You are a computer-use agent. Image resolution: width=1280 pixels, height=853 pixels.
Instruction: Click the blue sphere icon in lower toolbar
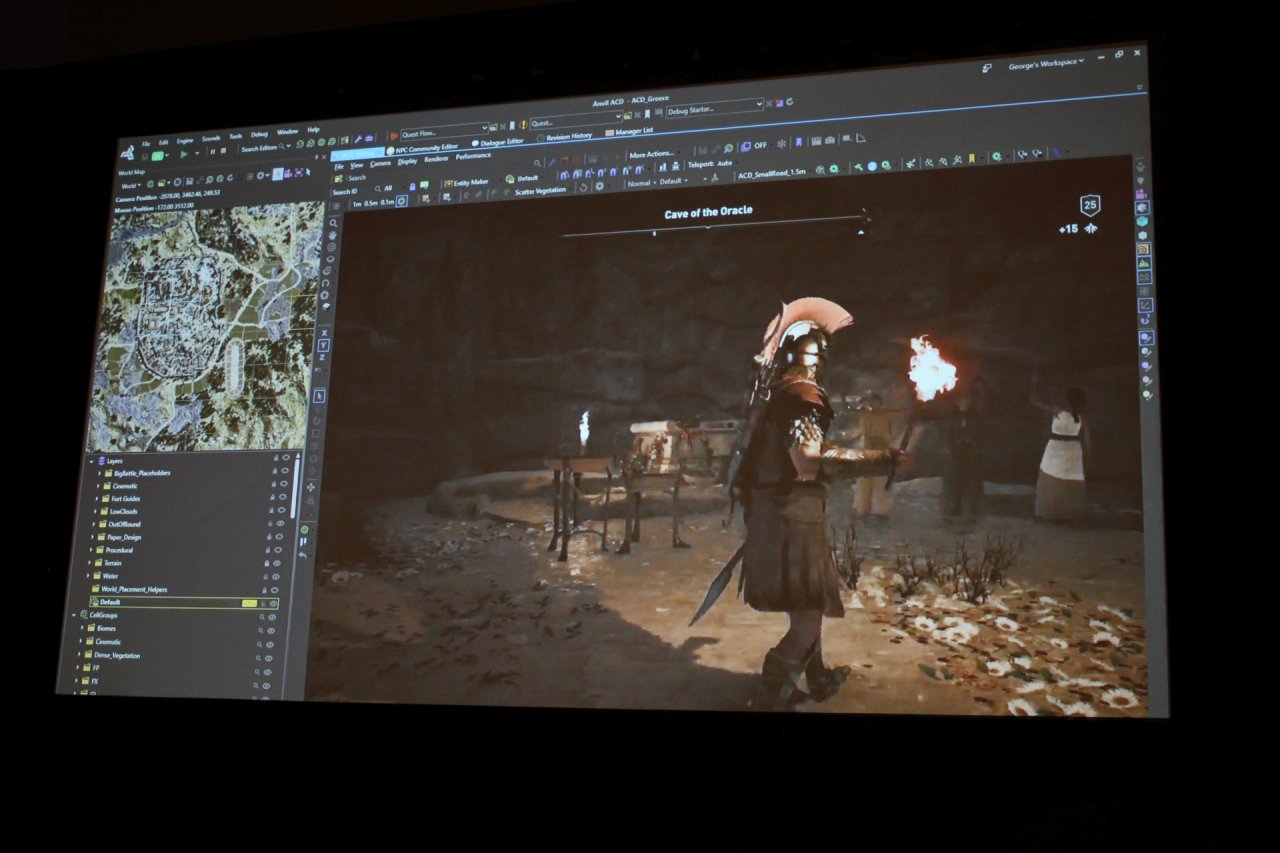[x=872, y=166]
